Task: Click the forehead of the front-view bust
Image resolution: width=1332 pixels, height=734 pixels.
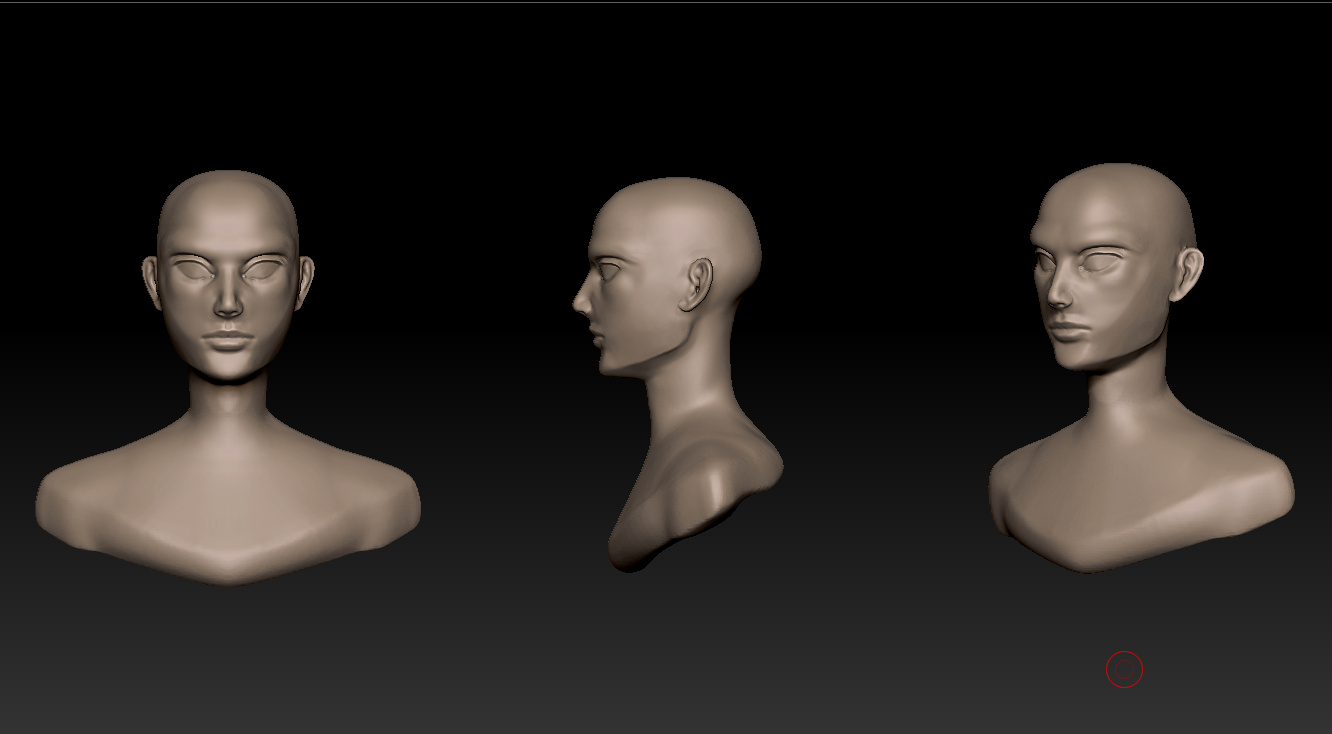Action: [227, 215]
